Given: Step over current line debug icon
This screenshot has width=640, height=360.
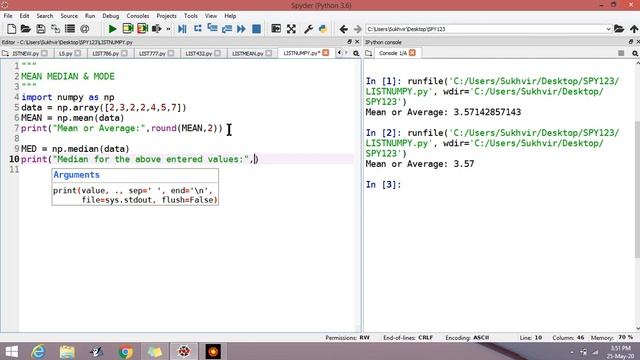Looking at the screenshot, I should coord(198,29).
